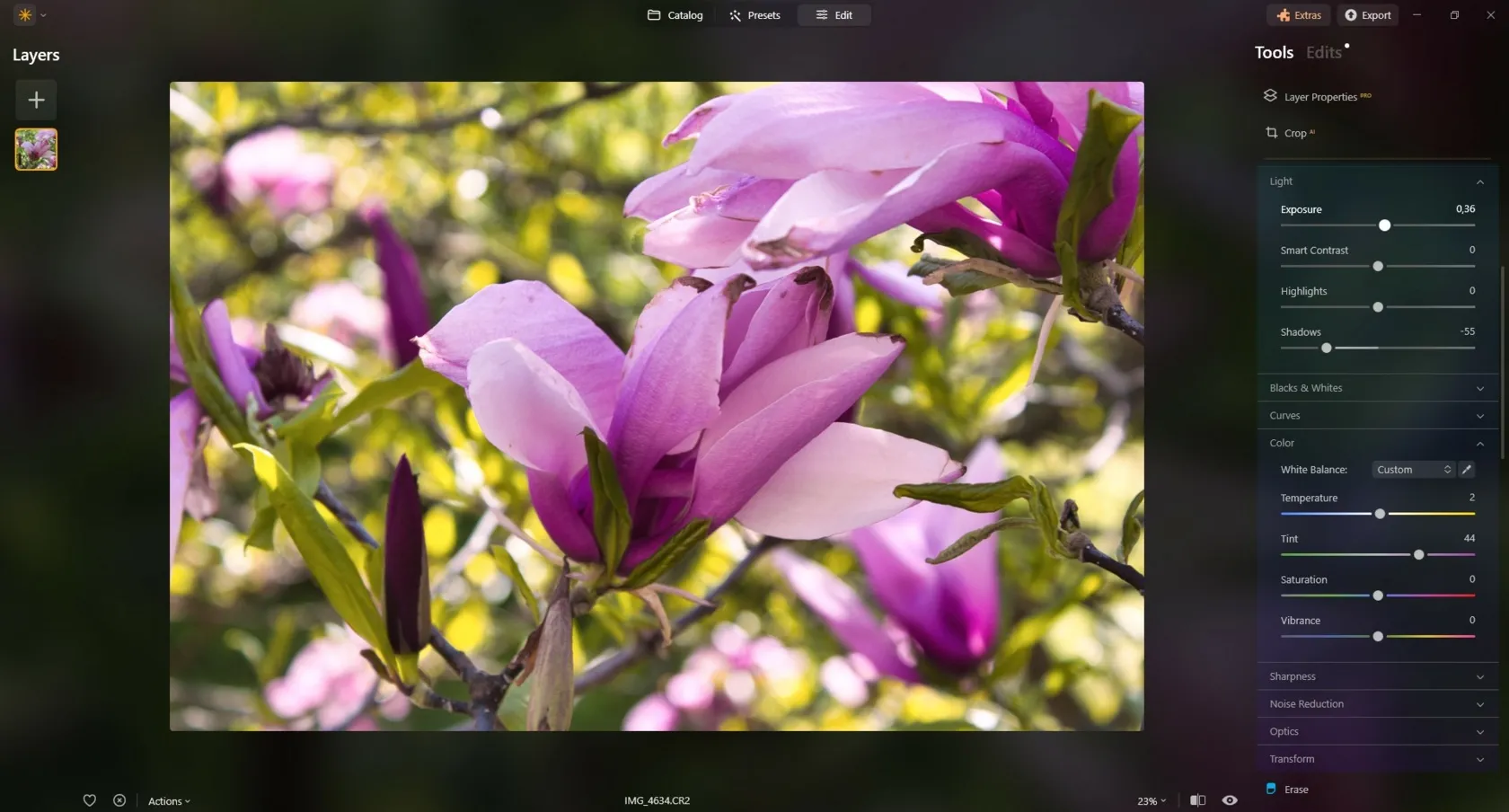Open the Extras puzzle icon button
Screen dimensions: 1509x812
pos(1299,15)
